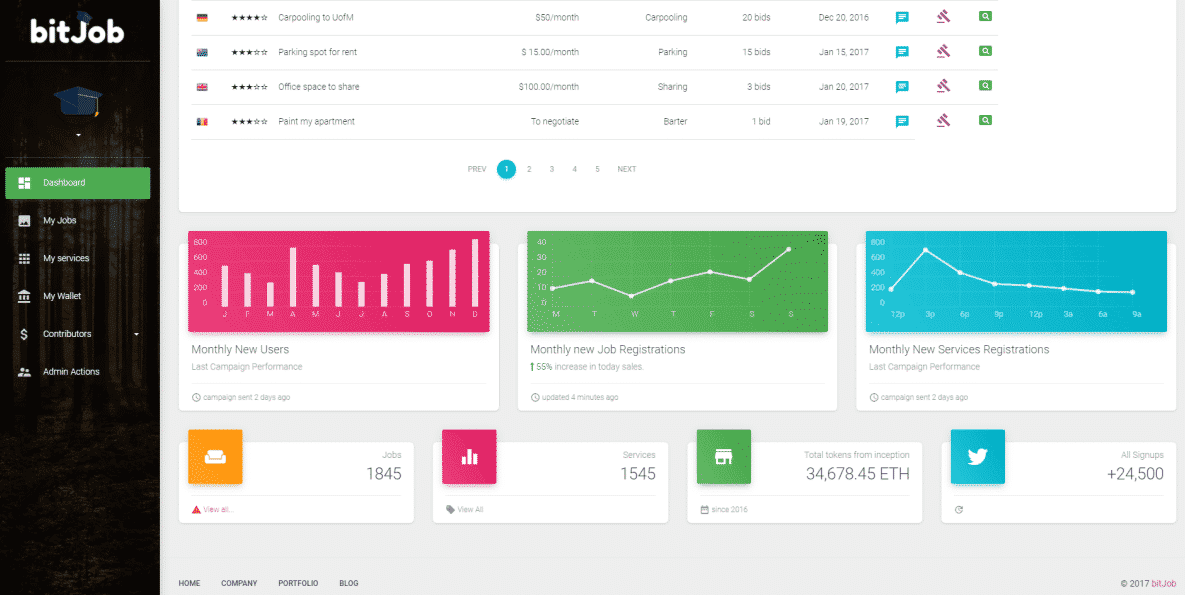Click the chat icon in Carpooling to UofM row

tap(902, 18)
